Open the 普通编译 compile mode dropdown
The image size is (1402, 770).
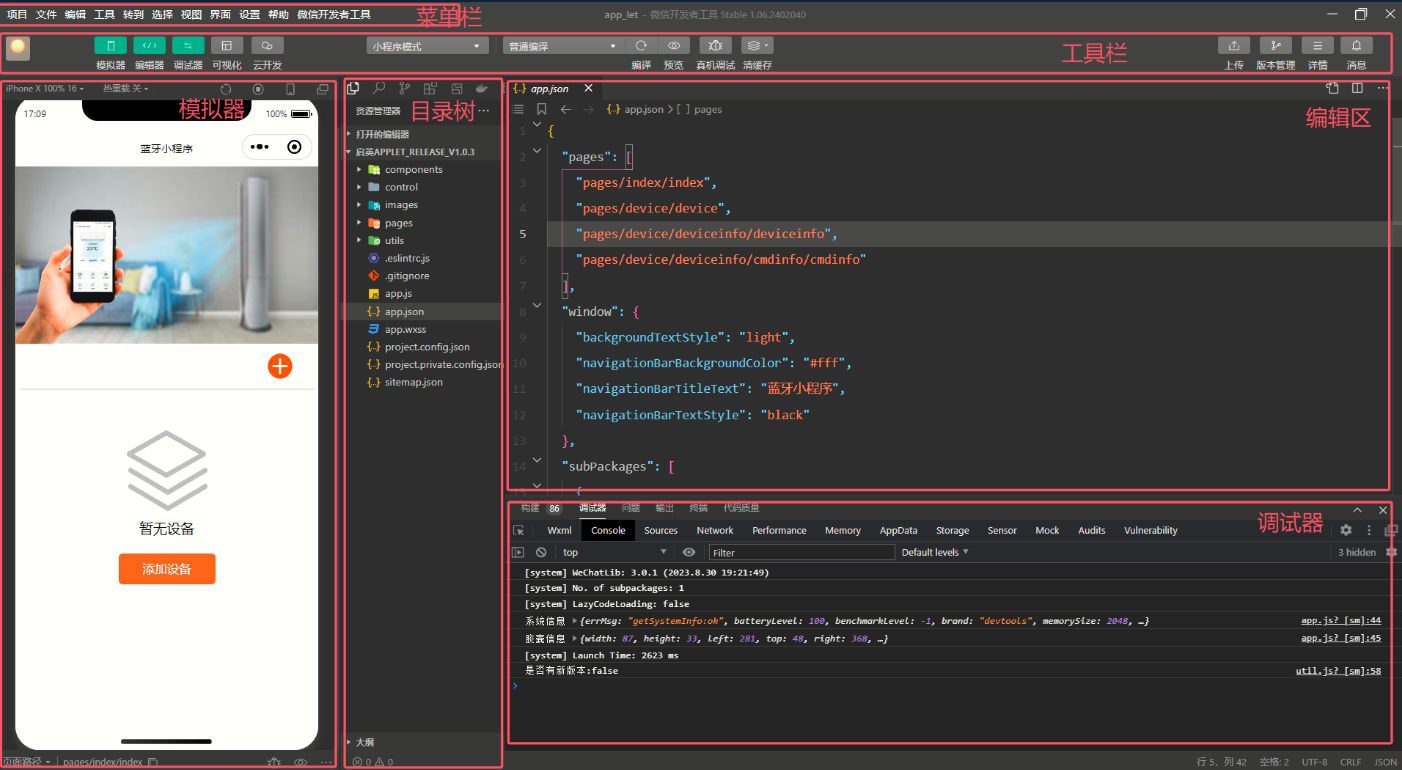point(562,46)
